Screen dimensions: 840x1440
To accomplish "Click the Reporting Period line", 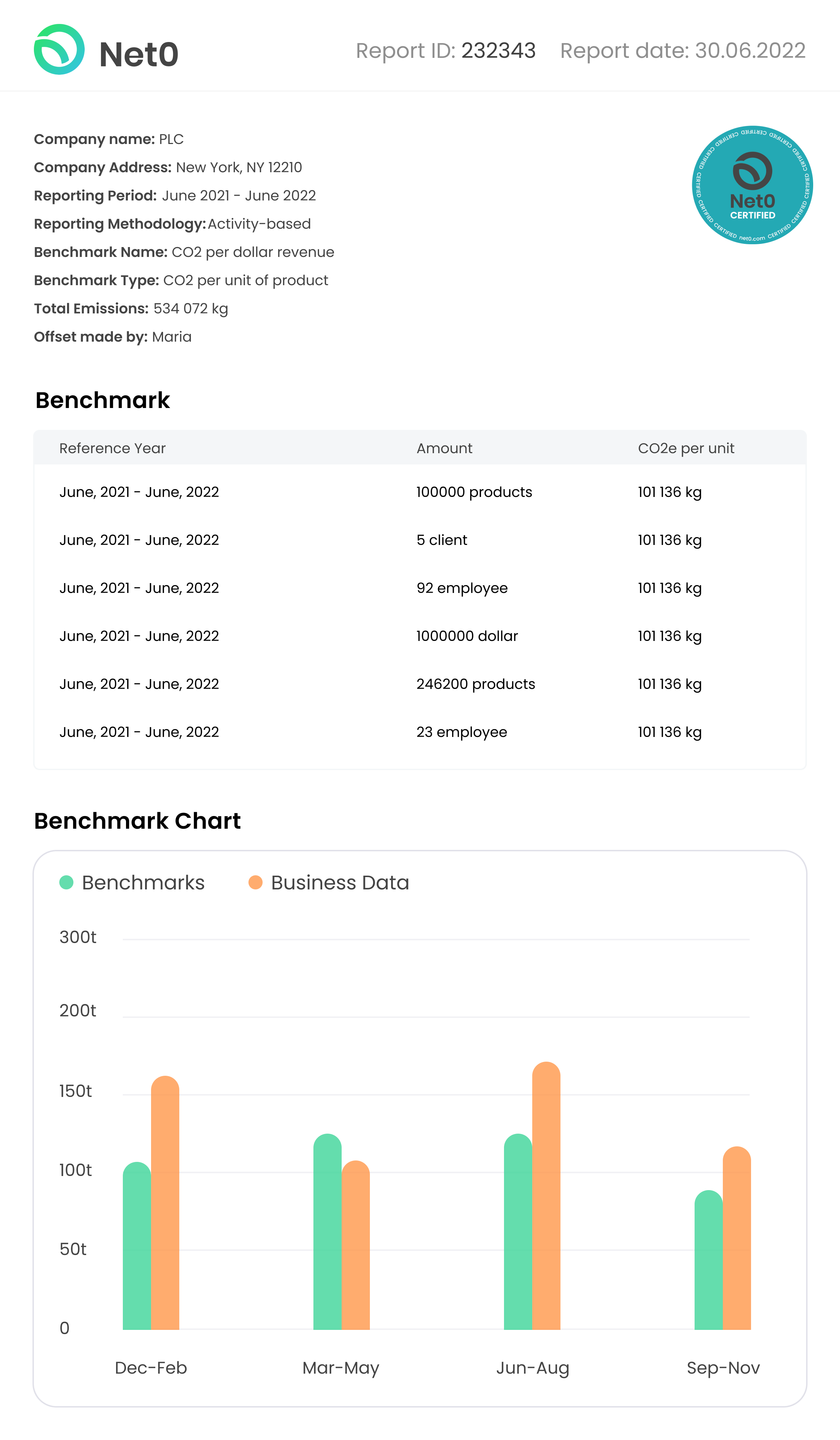I will 175,196.
